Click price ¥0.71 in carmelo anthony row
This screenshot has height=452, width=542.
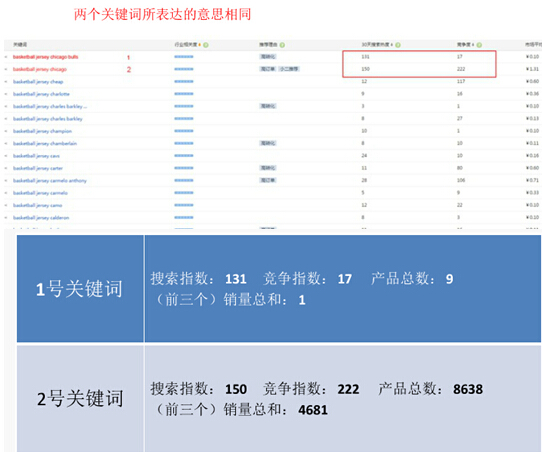[x=532, y=180]
